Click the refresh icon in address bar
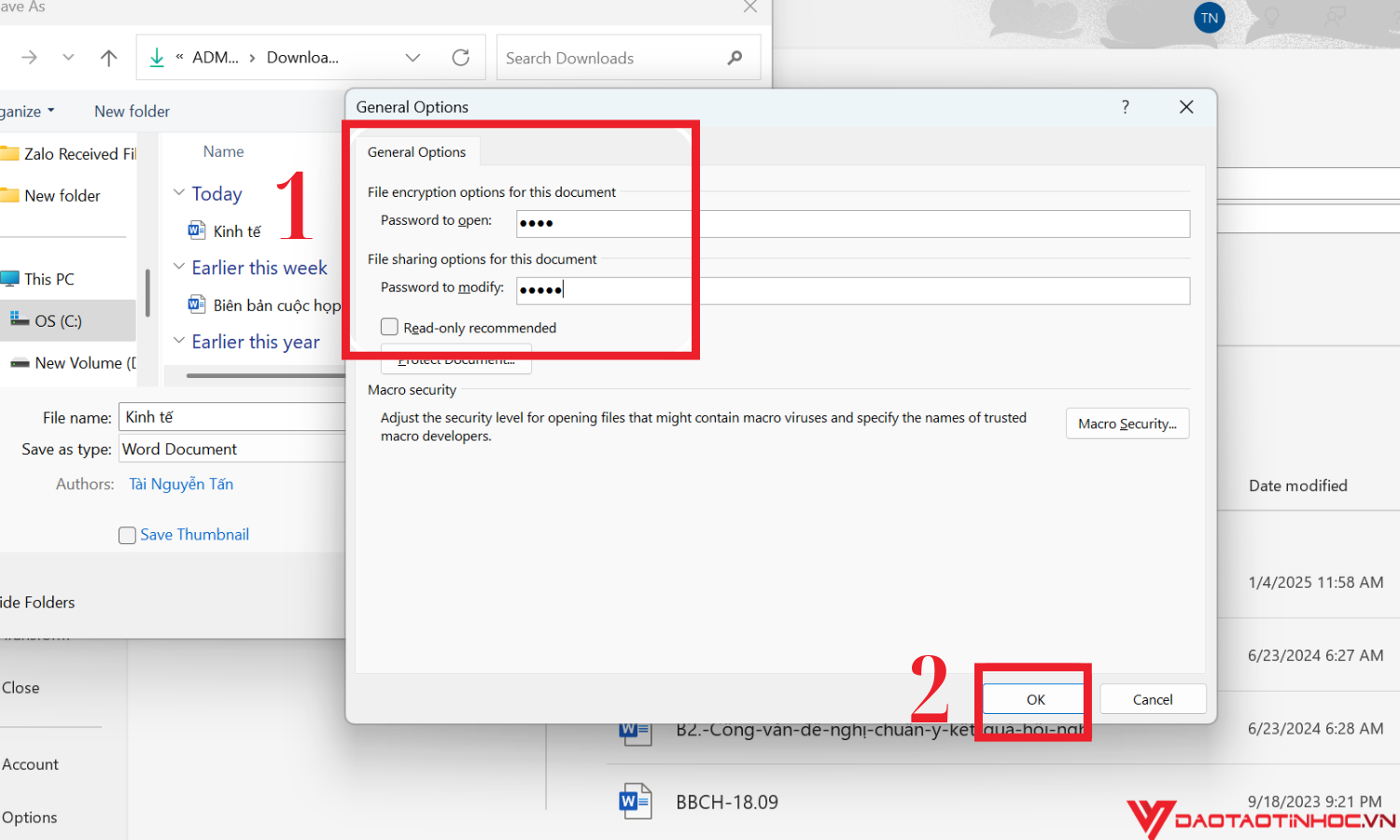The height and width of the screenshot is (840, 1400). (460, 57)
